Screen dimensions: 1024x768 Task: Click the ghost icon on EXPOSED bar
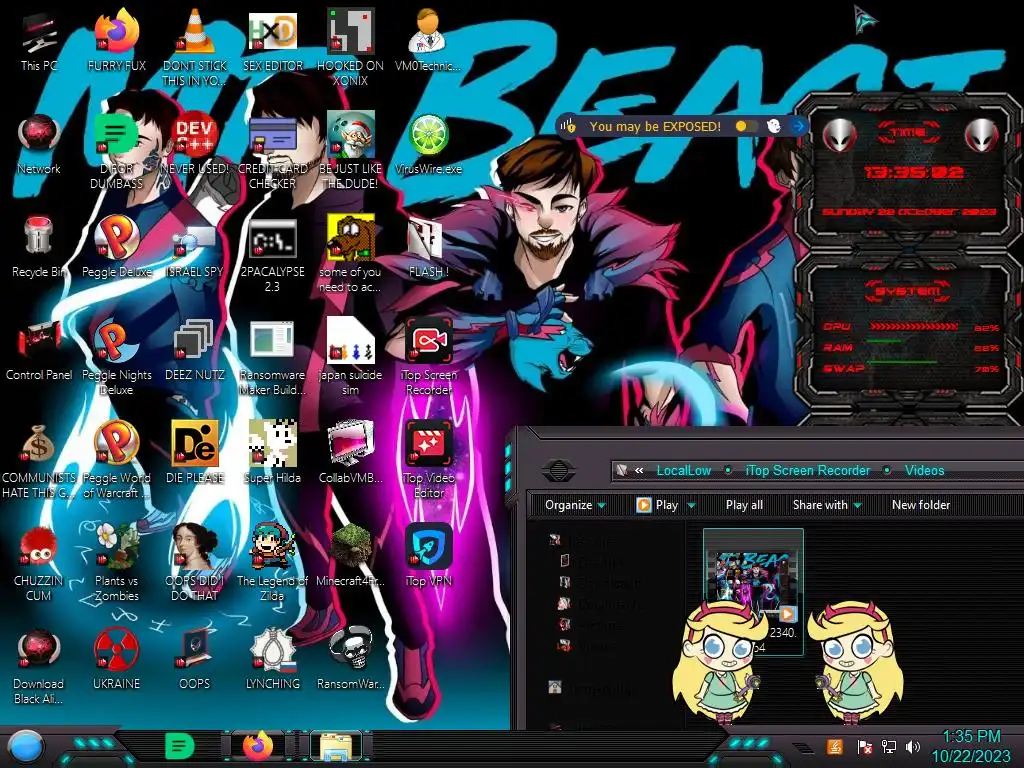pyautogui.click(x=774, y=126)
